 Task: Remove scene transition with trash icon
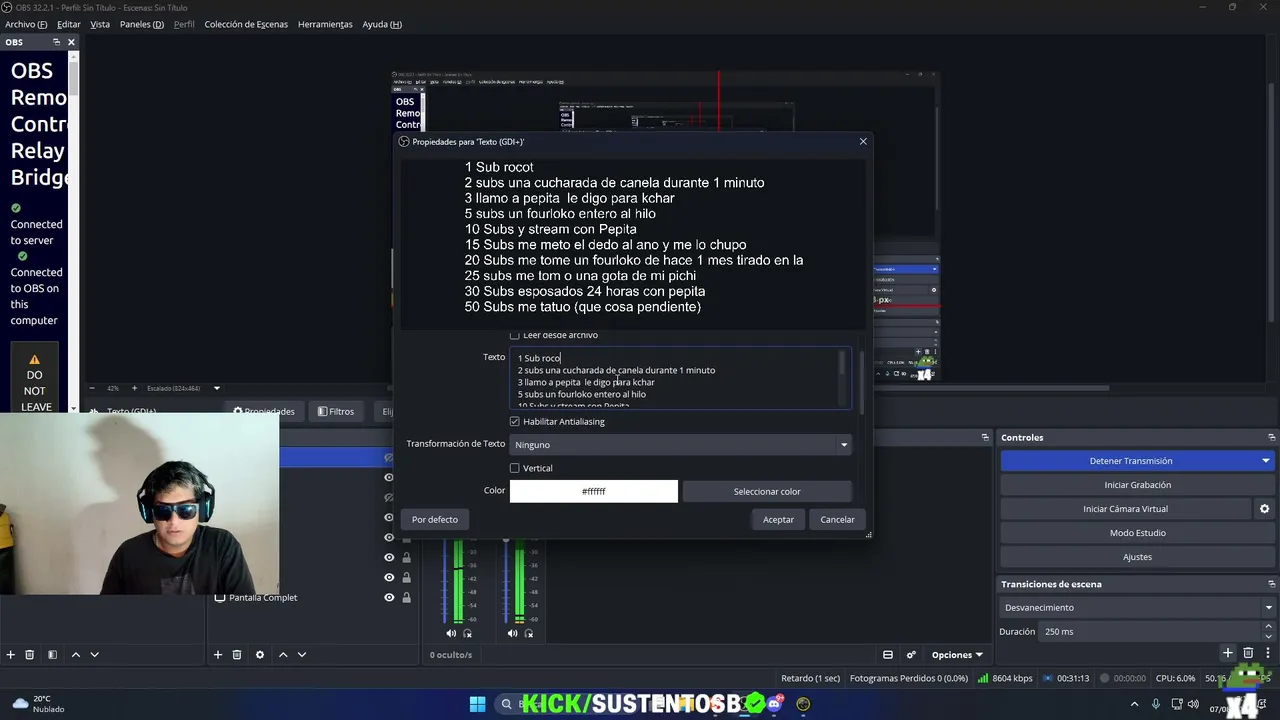tap(1248, 653)
